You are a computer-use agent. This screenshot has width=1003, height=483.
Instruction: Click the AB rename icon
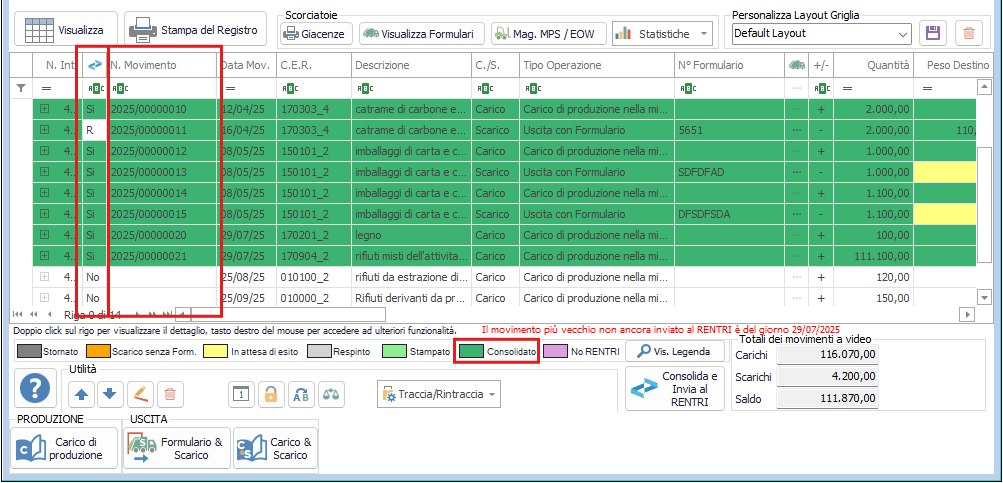299,394
